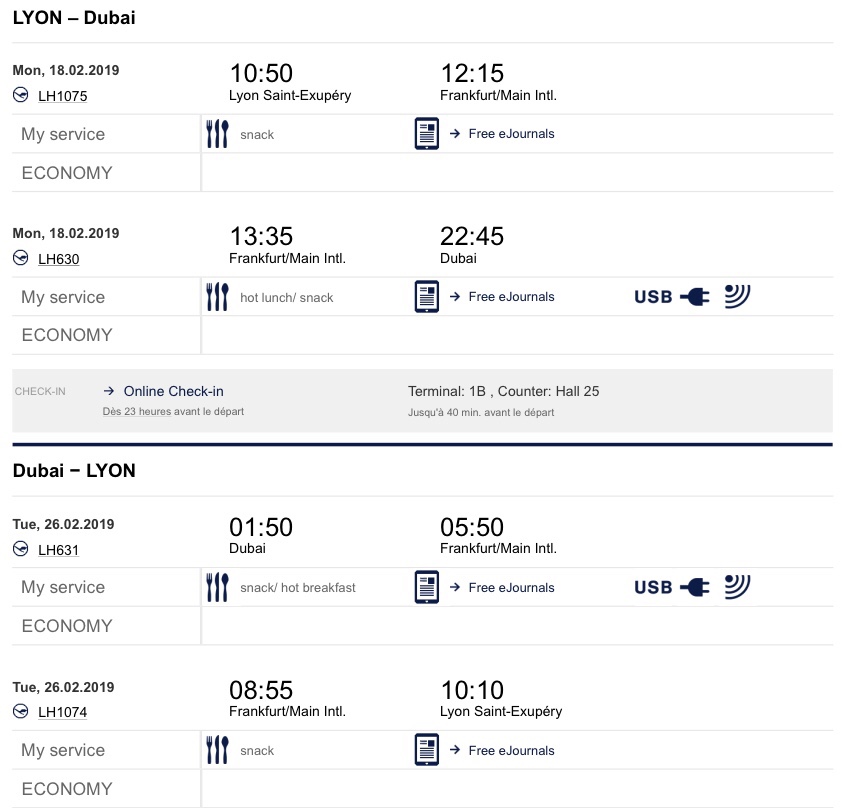Screen dimensions: 852x808
Task: Open Free eJournals link for LH630
Action: pyautogui.click(x=511, y=297)
